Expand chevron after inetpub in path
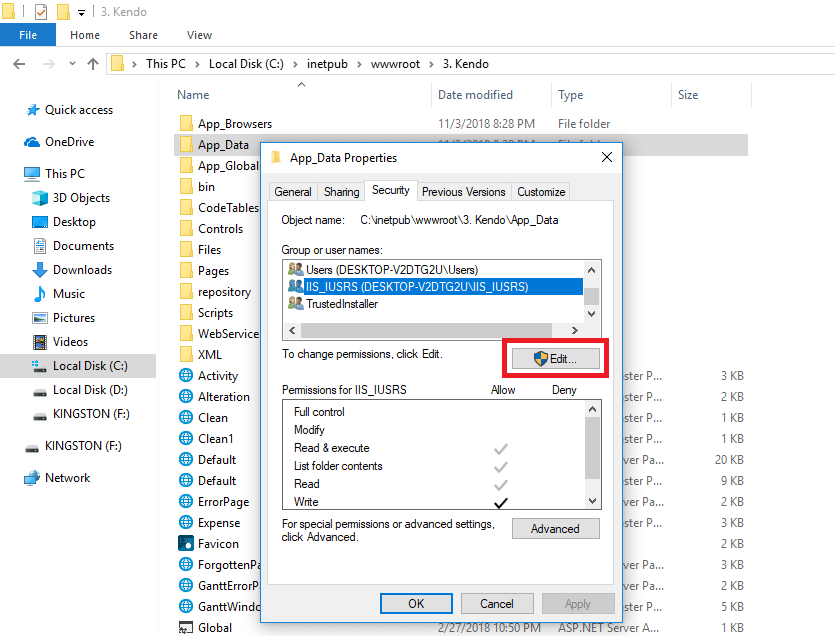The image size is (835, 636). tap(359, 64)
